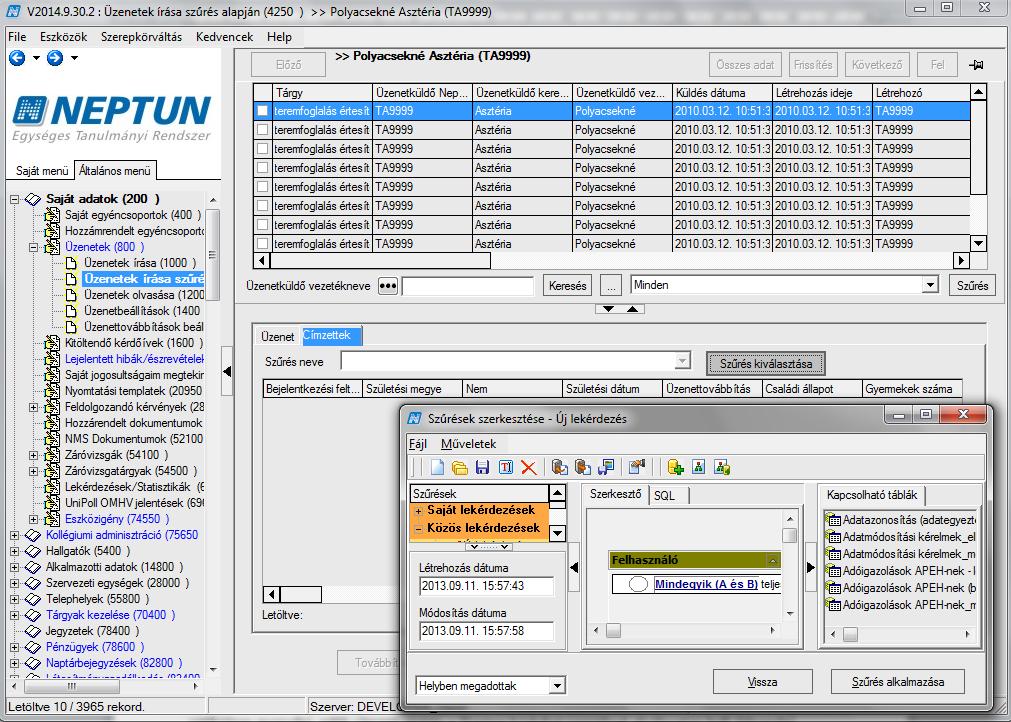Switch to the SQL tab
Screen dimensions: 1011x722
pos(664,495)
